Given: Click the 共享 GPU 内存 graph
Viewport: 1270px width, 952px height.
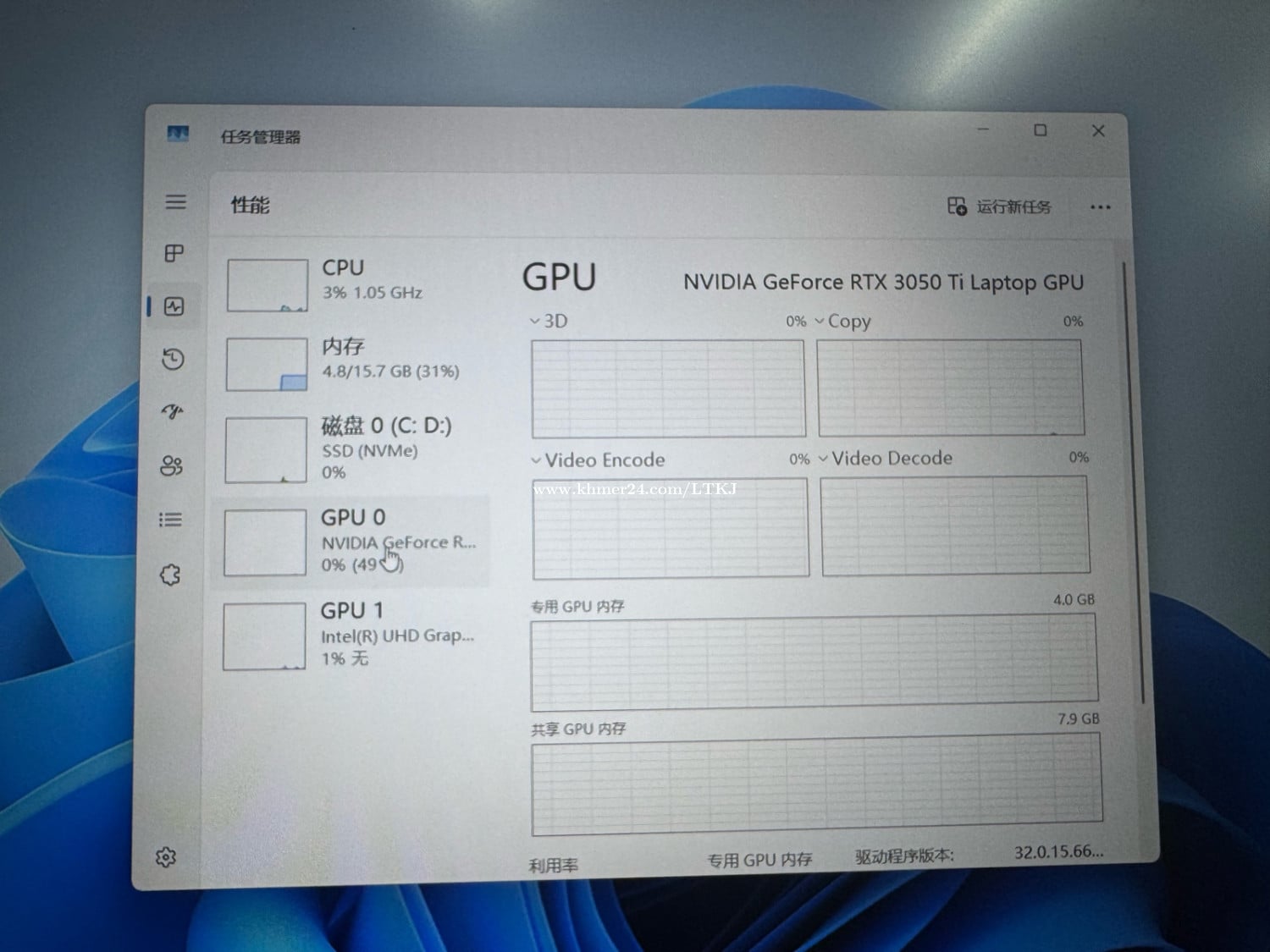Looking at the screenshot, I should (817, 784).
